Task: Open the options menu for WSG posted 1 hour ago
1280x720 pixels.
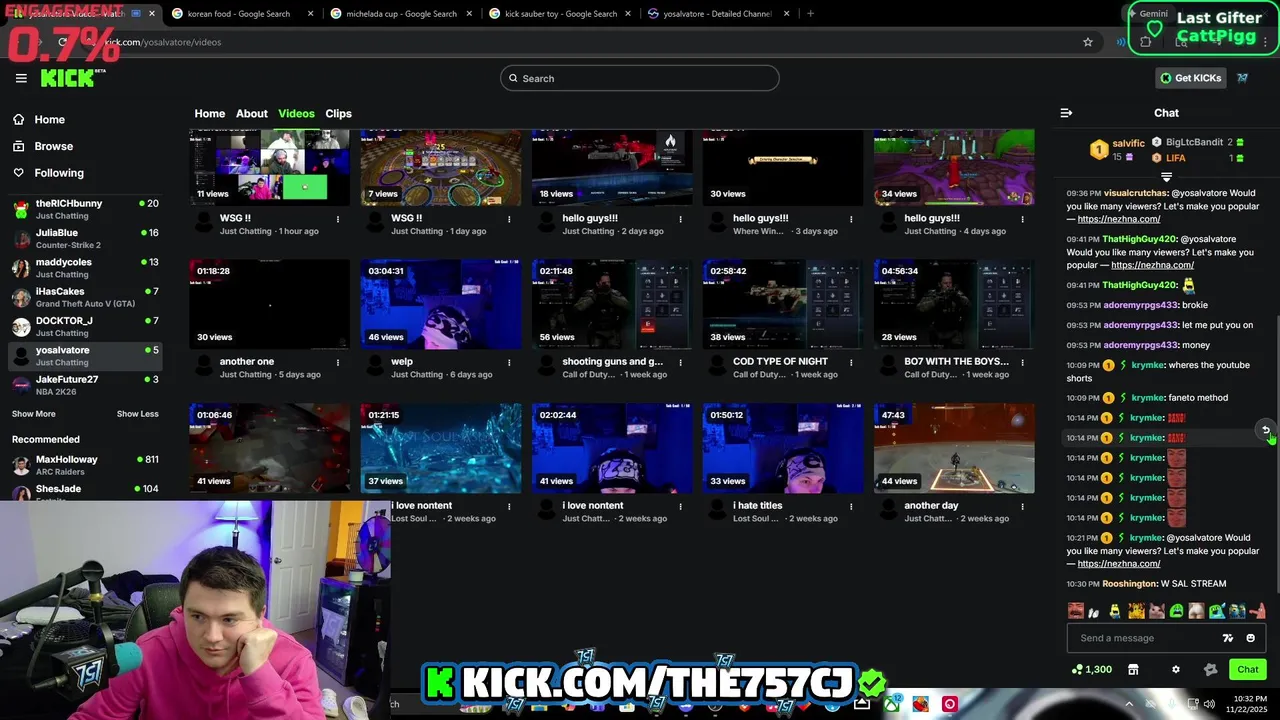Action: [338, 218]
